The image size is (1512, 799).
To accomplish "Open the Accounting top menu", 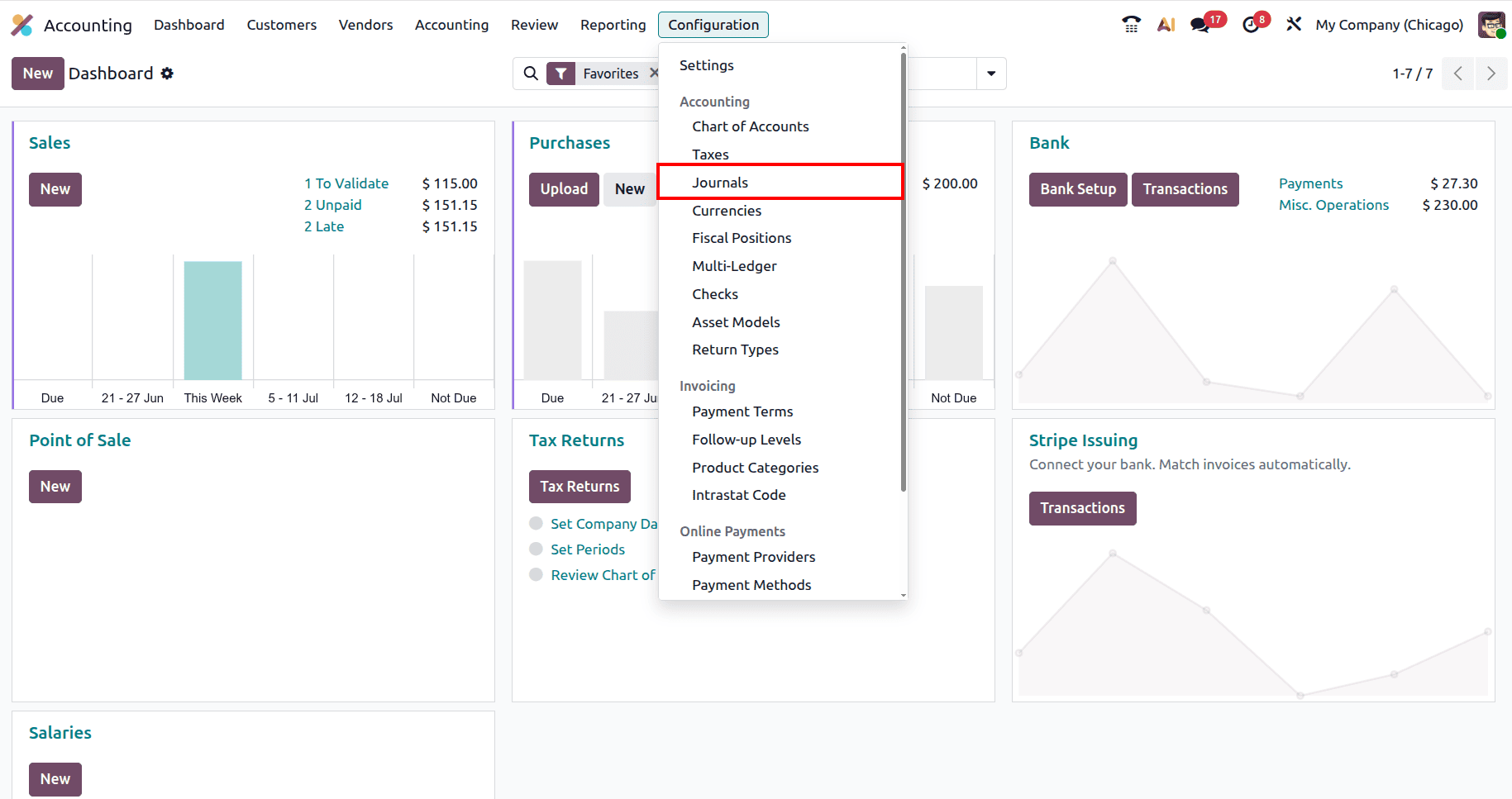I will pyautogui.click(x=452, y=25).
